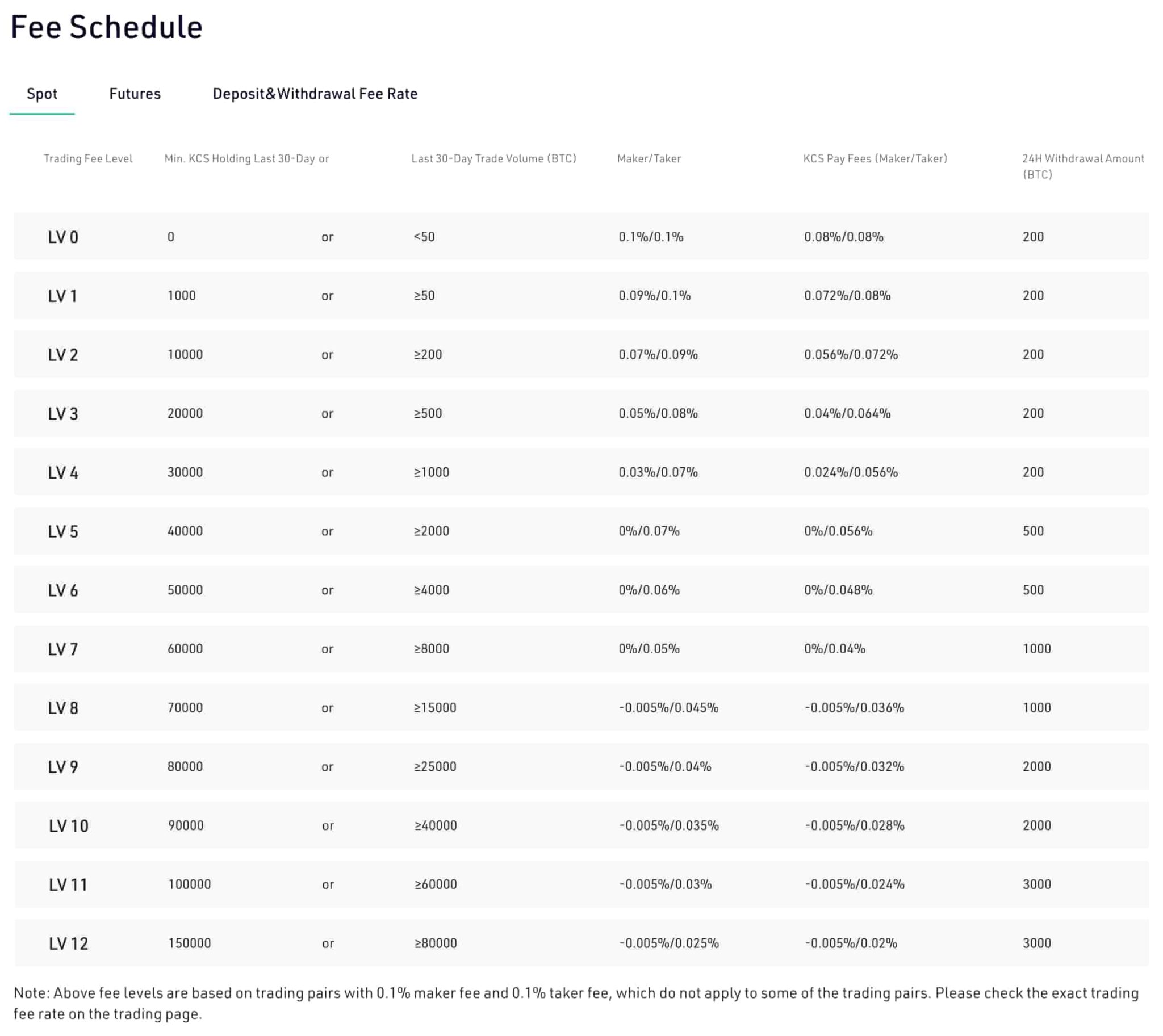1163x1036 pixels.
Task: Click the 150000 KCS holding value
Action: (x=189, y=943)
